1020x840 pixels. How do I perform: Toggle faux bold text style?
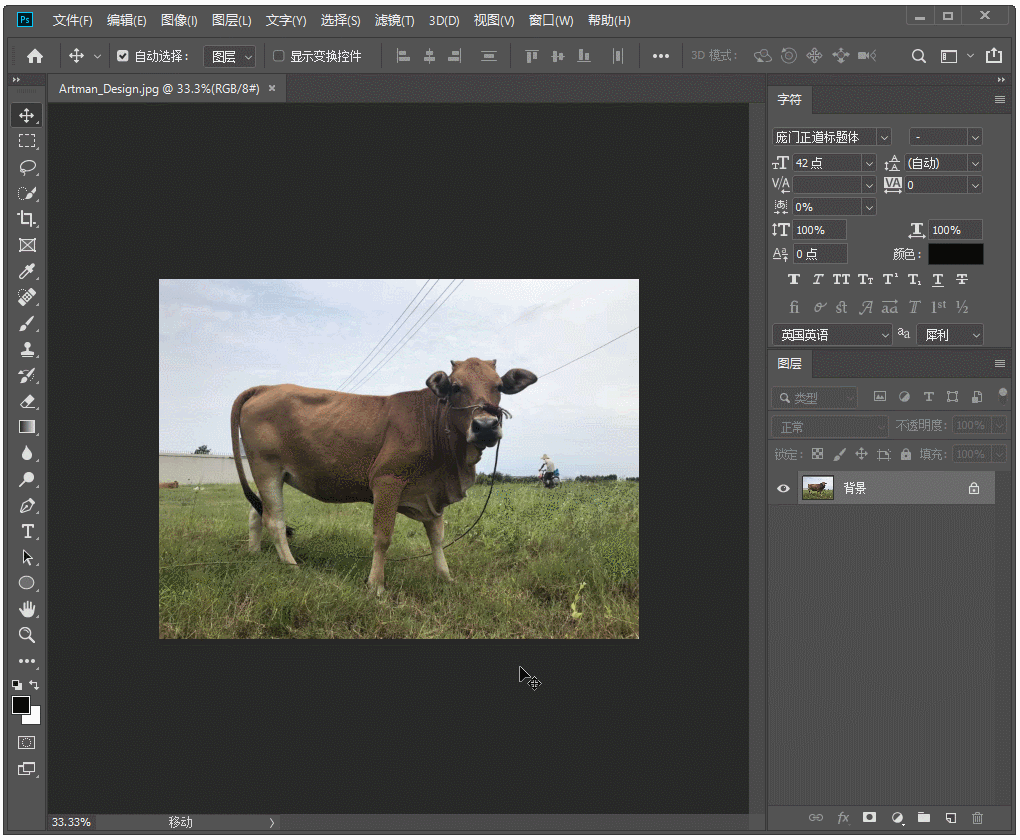coord(794,280)
